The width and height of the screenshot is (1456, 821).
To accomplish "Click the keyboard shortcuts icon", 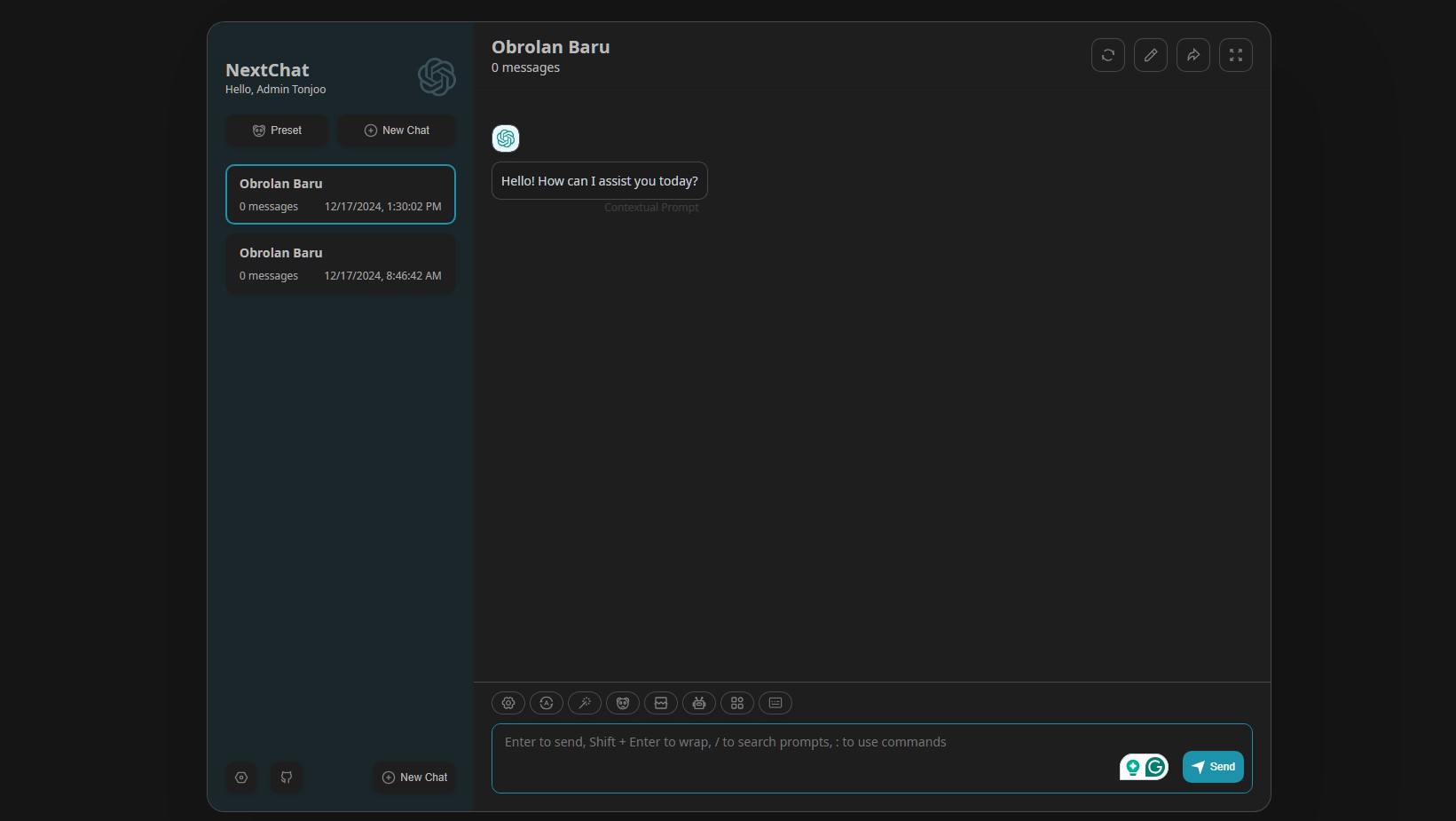I will pos(775,703).
